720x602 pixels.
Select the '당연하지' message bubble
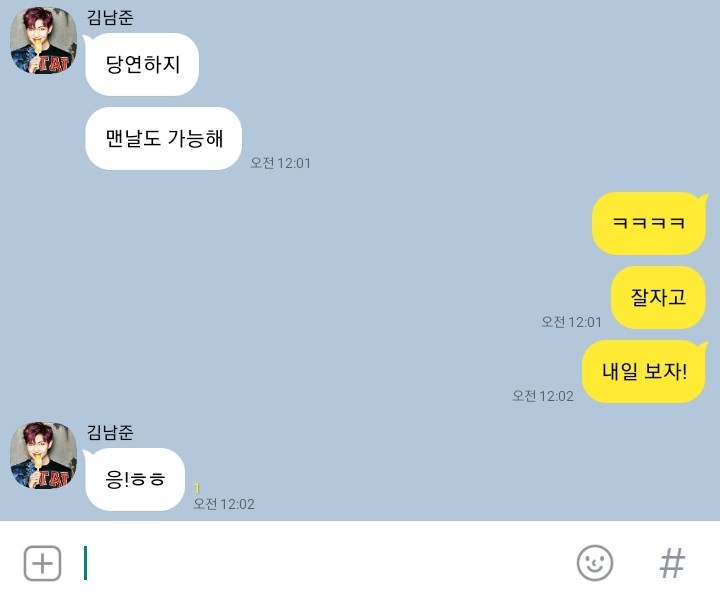[141, 64]
